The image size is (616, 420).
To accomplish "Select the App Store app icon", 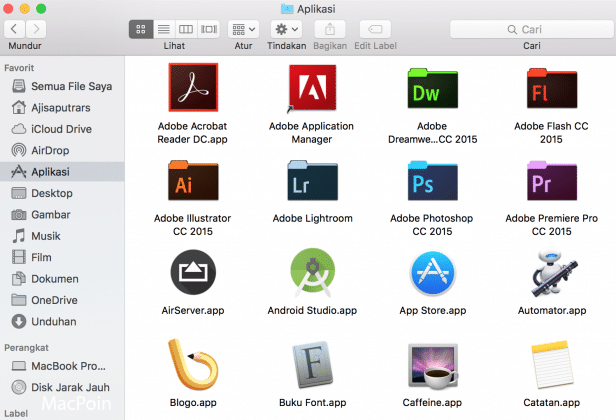I will (433, 273).
